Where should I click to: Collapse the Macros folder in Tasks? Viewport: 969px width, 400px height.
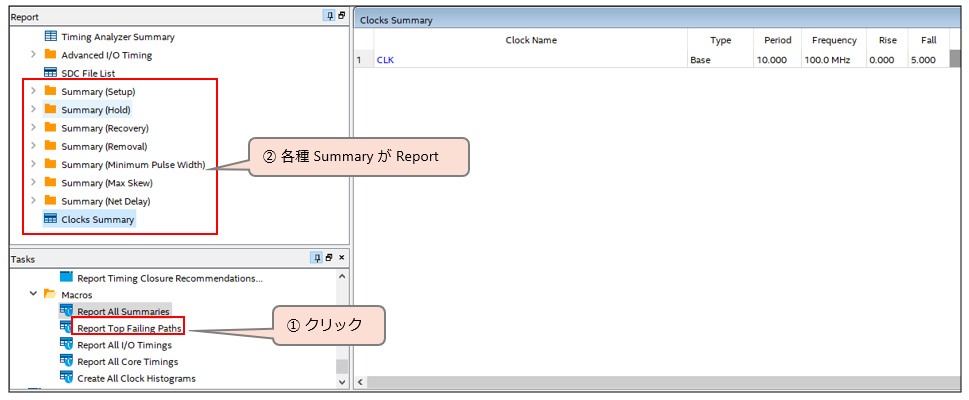coord(33,295)
